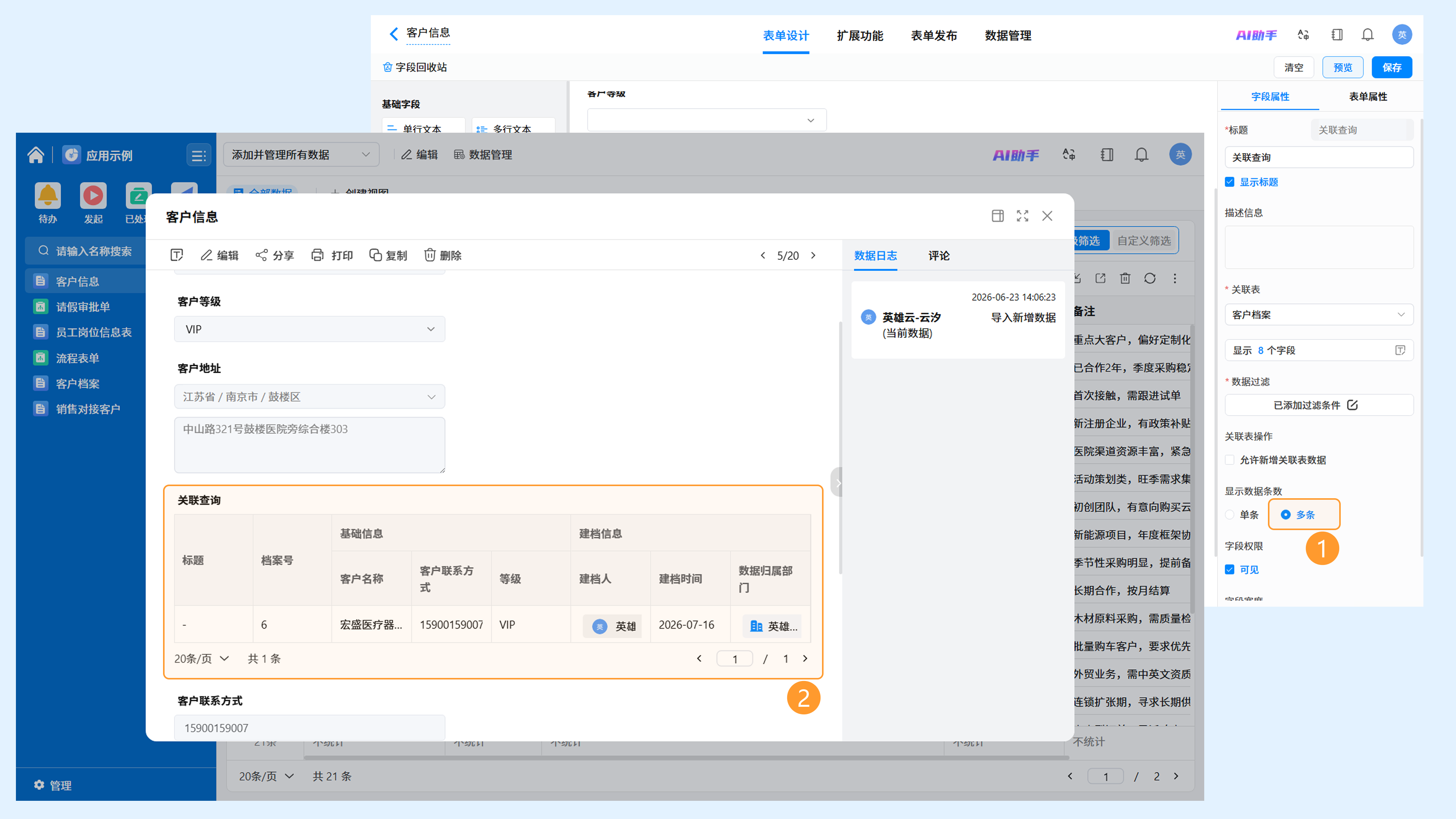The width and height of the screenshot is (1456, 819).
Task: Open the 发起 play shortcut
Action: pos(93,203)
